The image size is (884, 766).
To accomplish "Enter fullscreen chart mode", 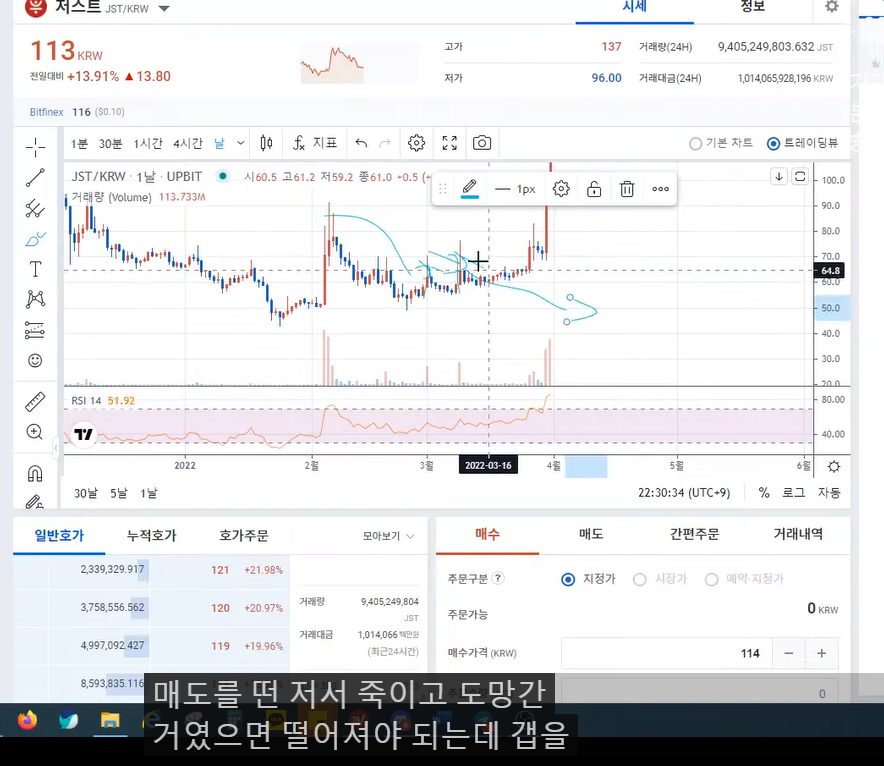I will (x=449, y=143).
